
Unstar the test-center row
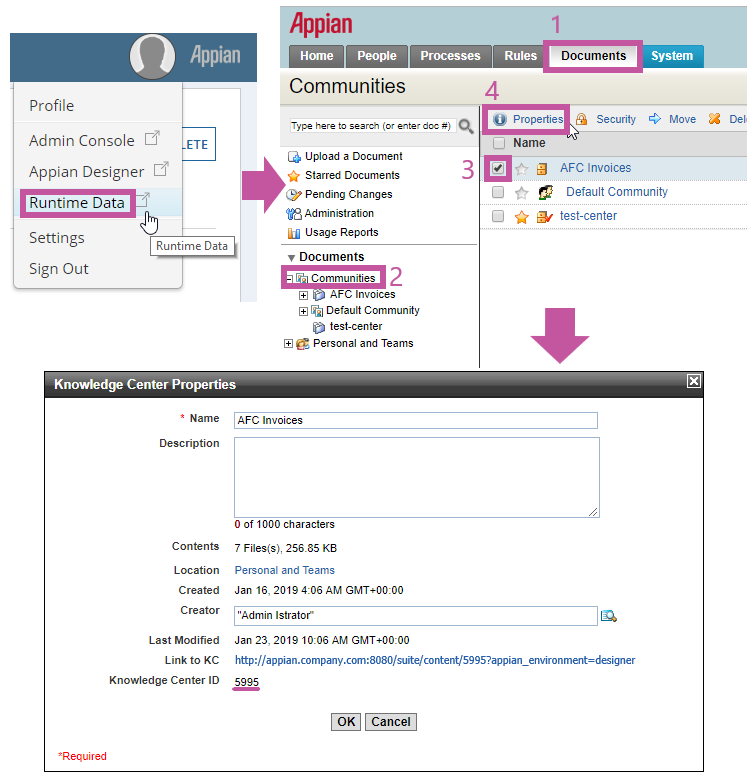(x=521, y=217)
